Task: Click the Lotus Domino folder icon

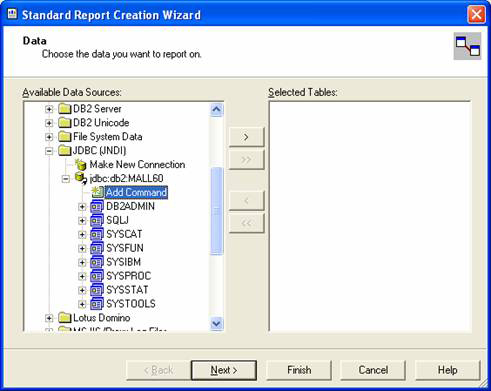Action: [65, 318]
